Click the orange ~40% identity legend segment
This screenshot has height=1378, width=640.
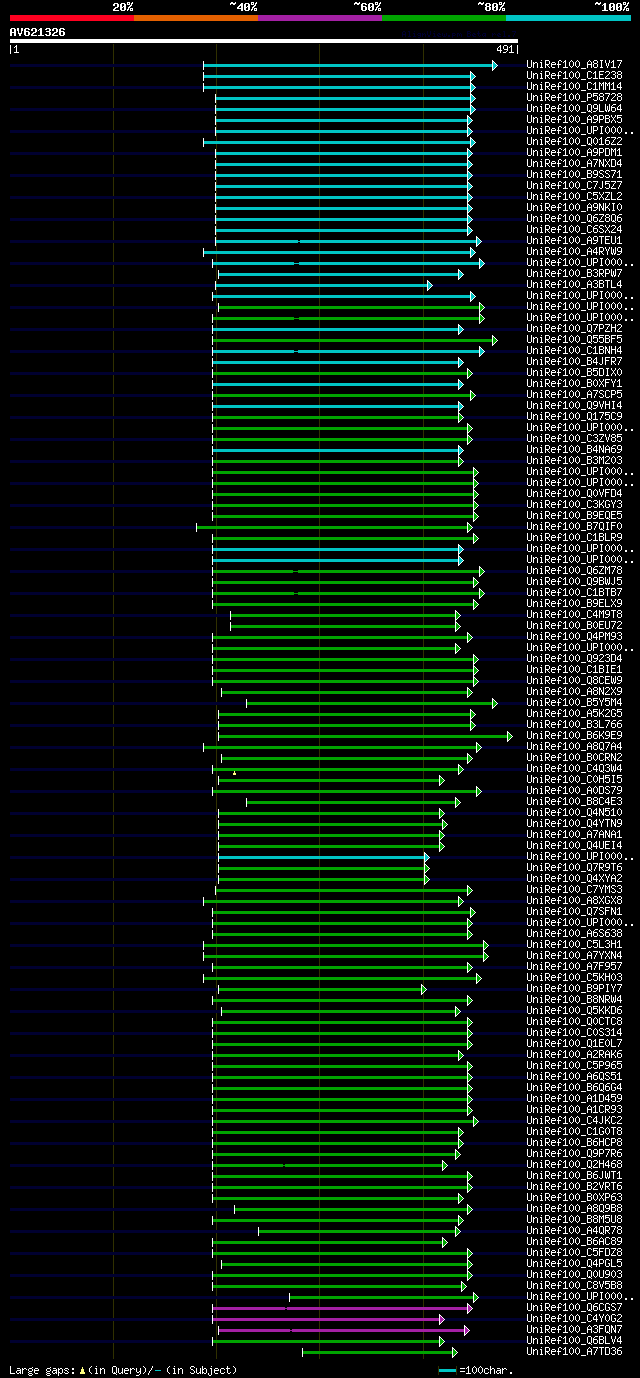pos(195,18)
